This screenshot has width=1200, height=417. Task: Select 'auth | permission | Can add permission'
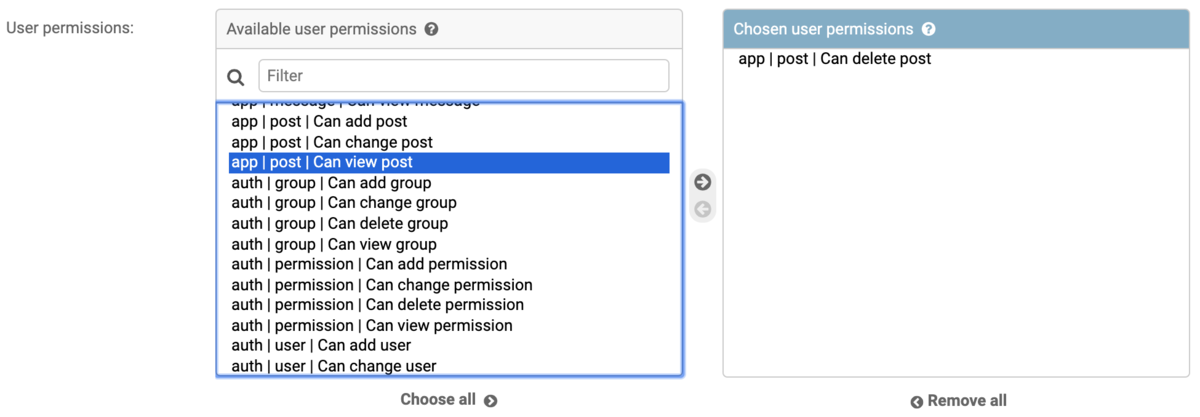pyautogui.click(x=449, y=264)
